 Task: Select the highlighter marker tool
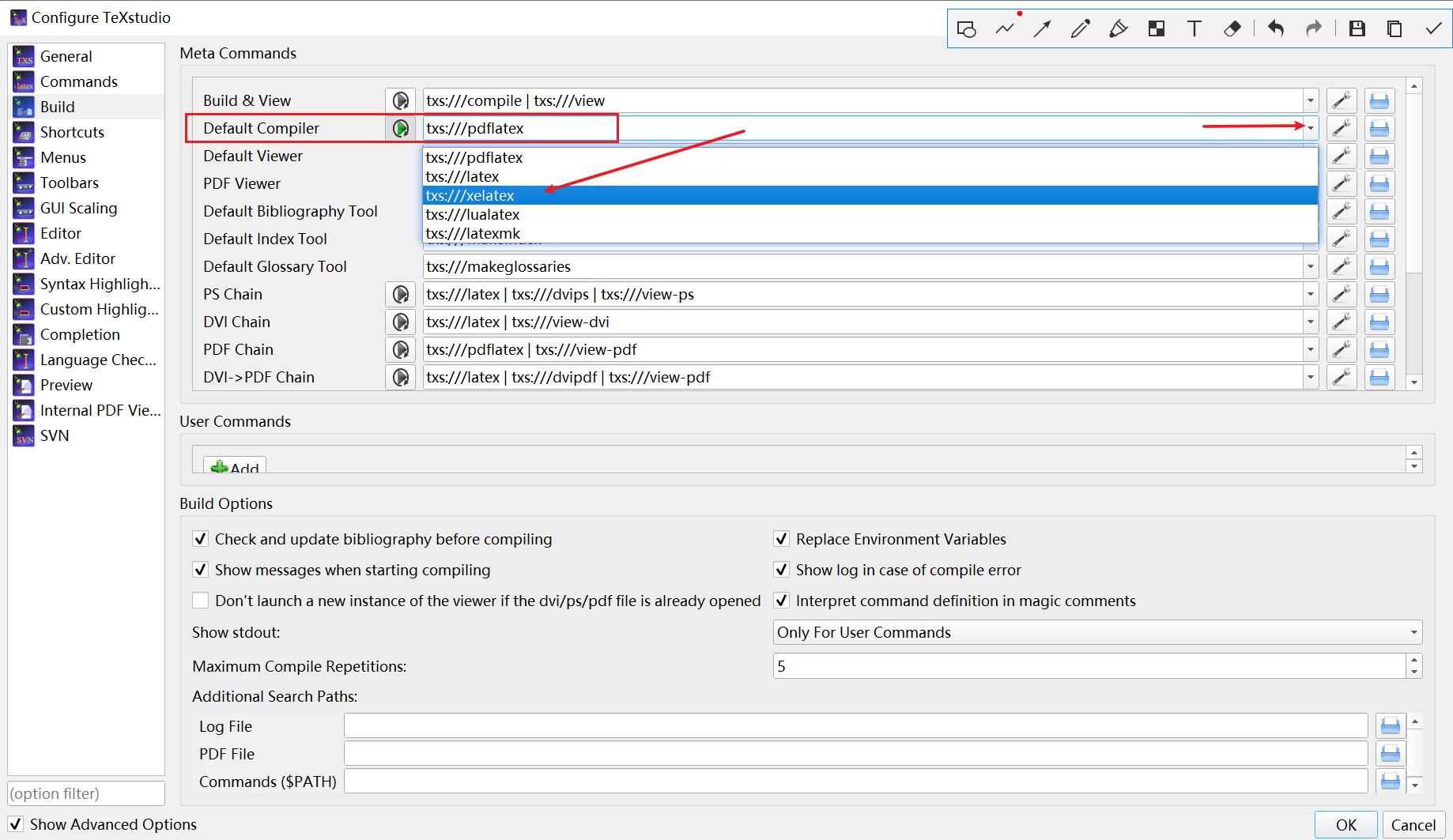(1119, 29)
